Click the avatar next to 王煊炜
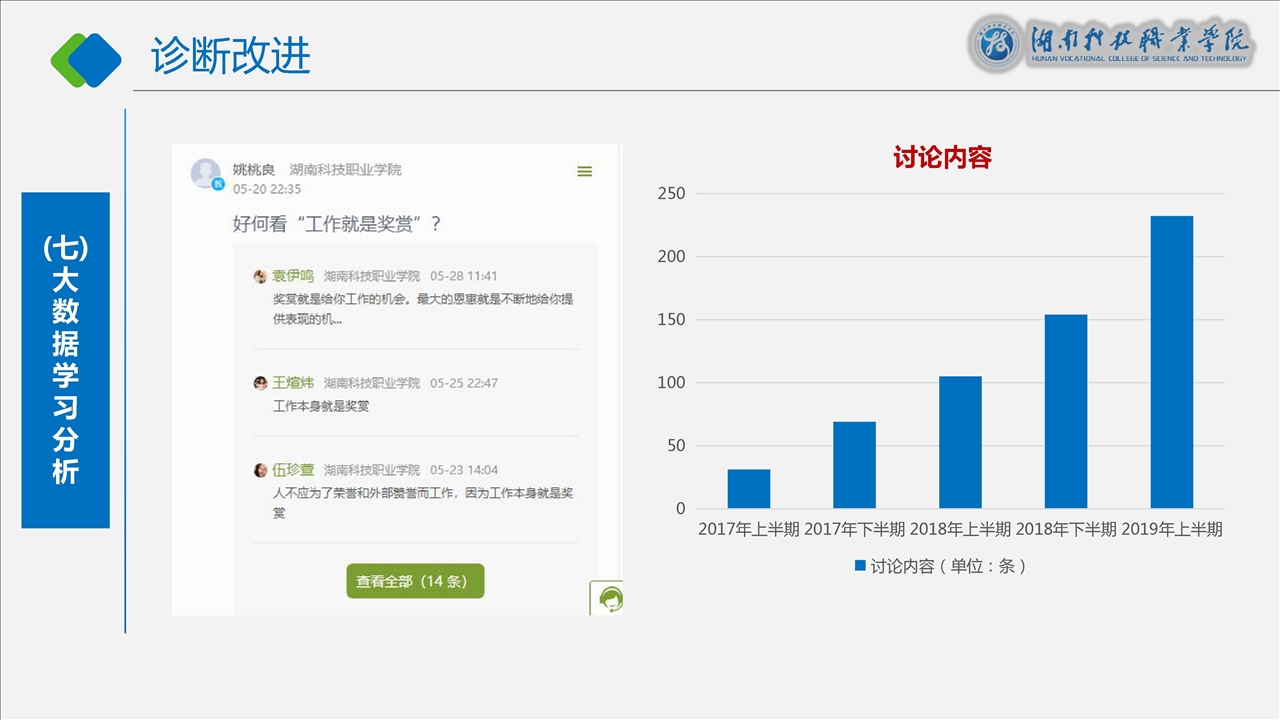1280x720 pixels. pyautogui.click(x=260, y=383)
